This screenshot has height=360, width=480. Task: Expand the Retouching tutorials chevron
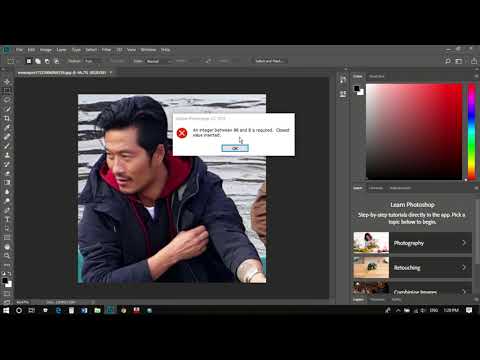tap(464, 267)
